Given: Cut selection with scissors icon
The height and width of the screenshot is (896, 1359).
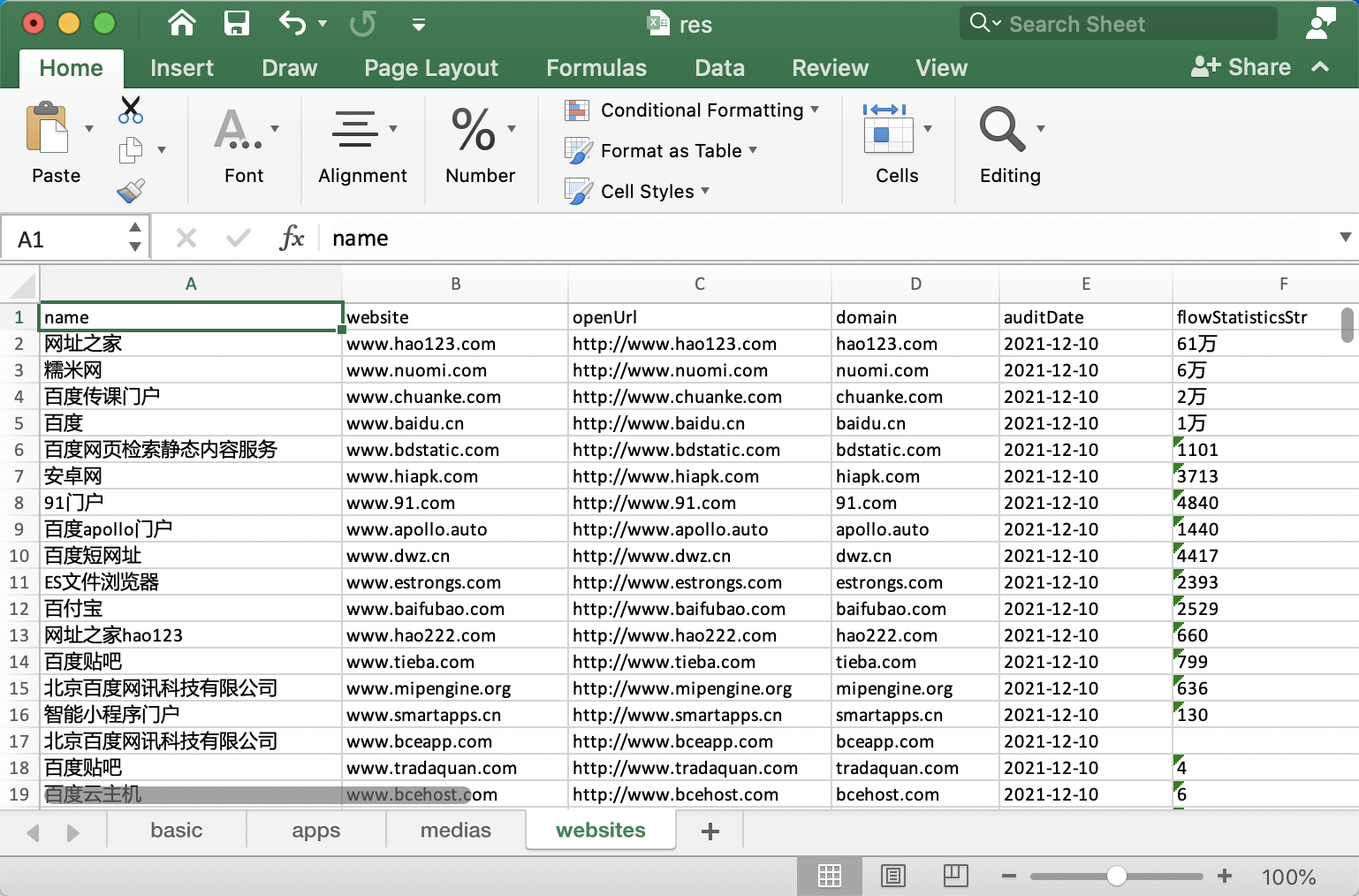Looking at the screenshot, I should pyautogui.click(x=131, y=110).
